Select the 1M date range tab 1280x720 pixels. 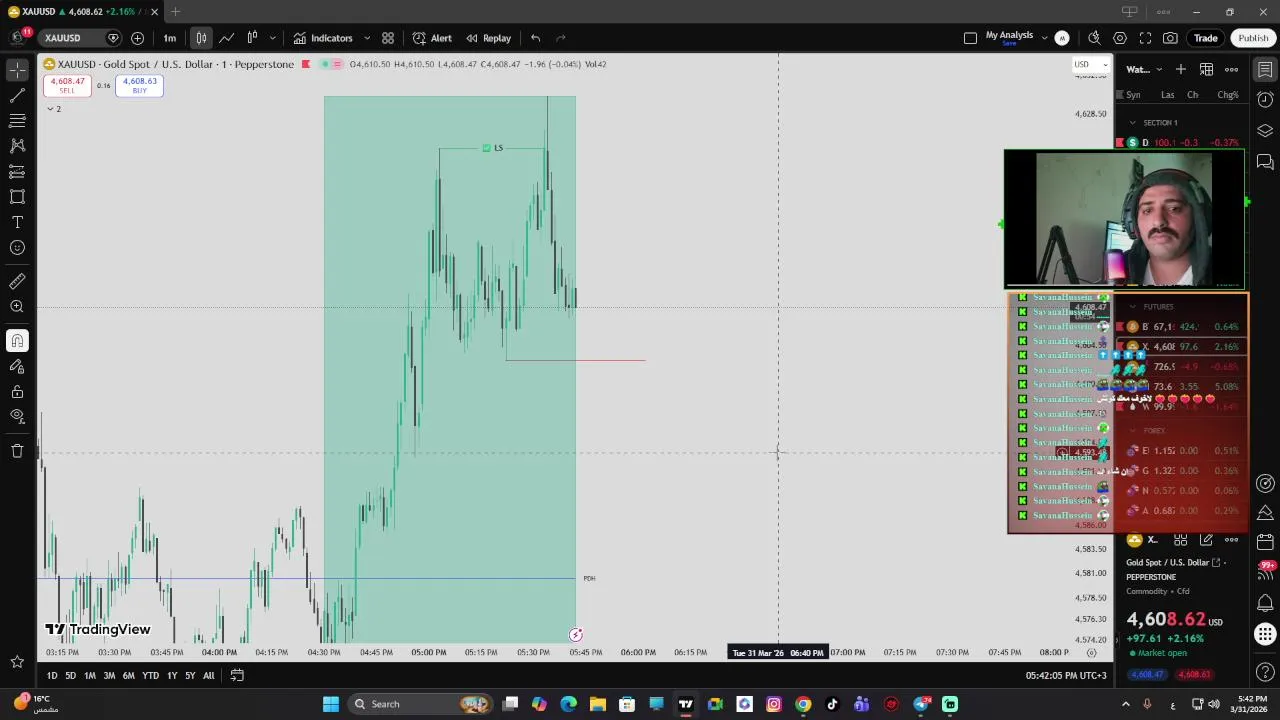pyautogui.click(x=90, y=676)
